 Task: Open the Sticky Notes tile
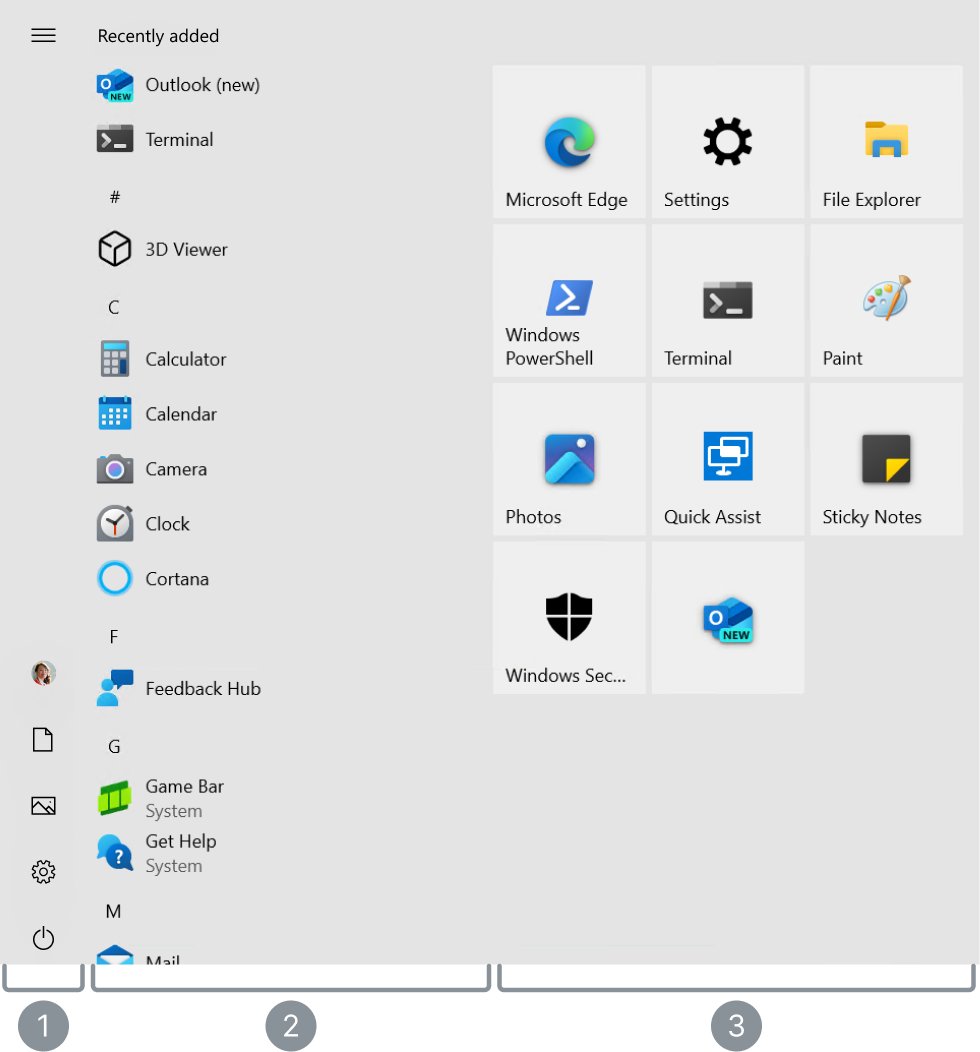886,459
